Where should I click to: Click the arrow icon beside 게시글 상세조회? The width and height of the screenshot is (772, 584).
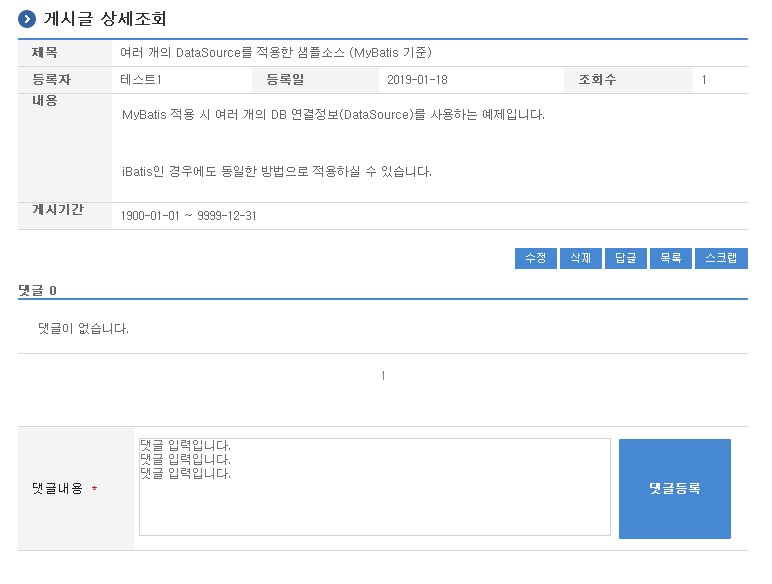point(27,18)
